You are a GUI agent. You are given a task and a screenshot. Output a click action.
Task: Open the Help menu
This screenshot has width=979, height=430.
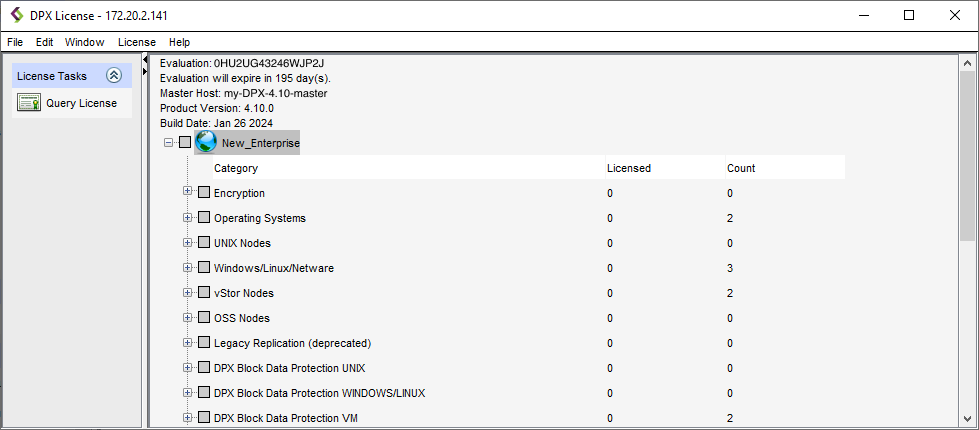[179, 42]
